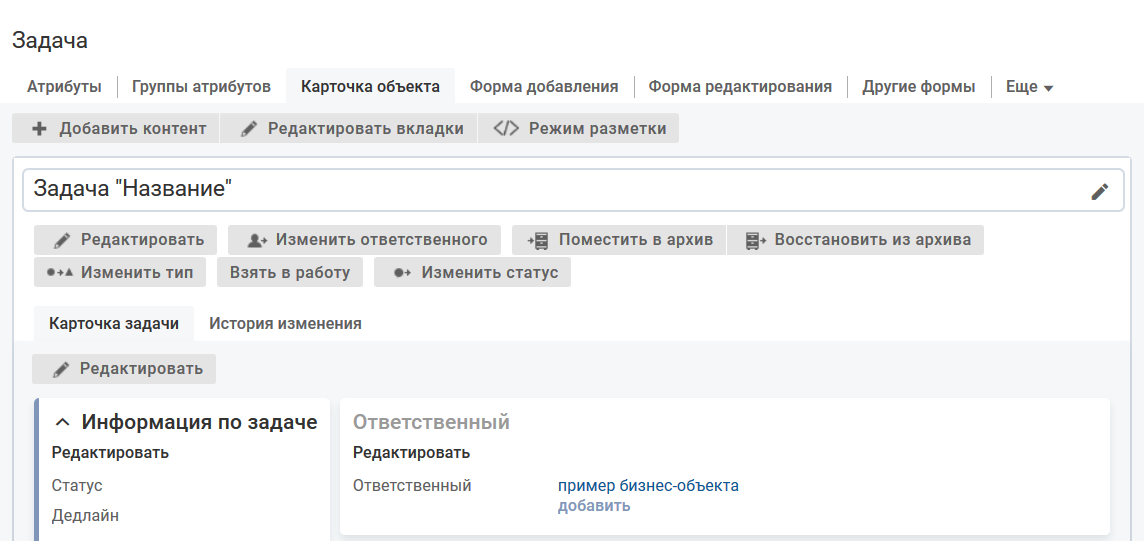The width and height of the screenshot is (1144, 541).
Task: Switch to the Атрибуты tab
Action: (x=64, y=87)
